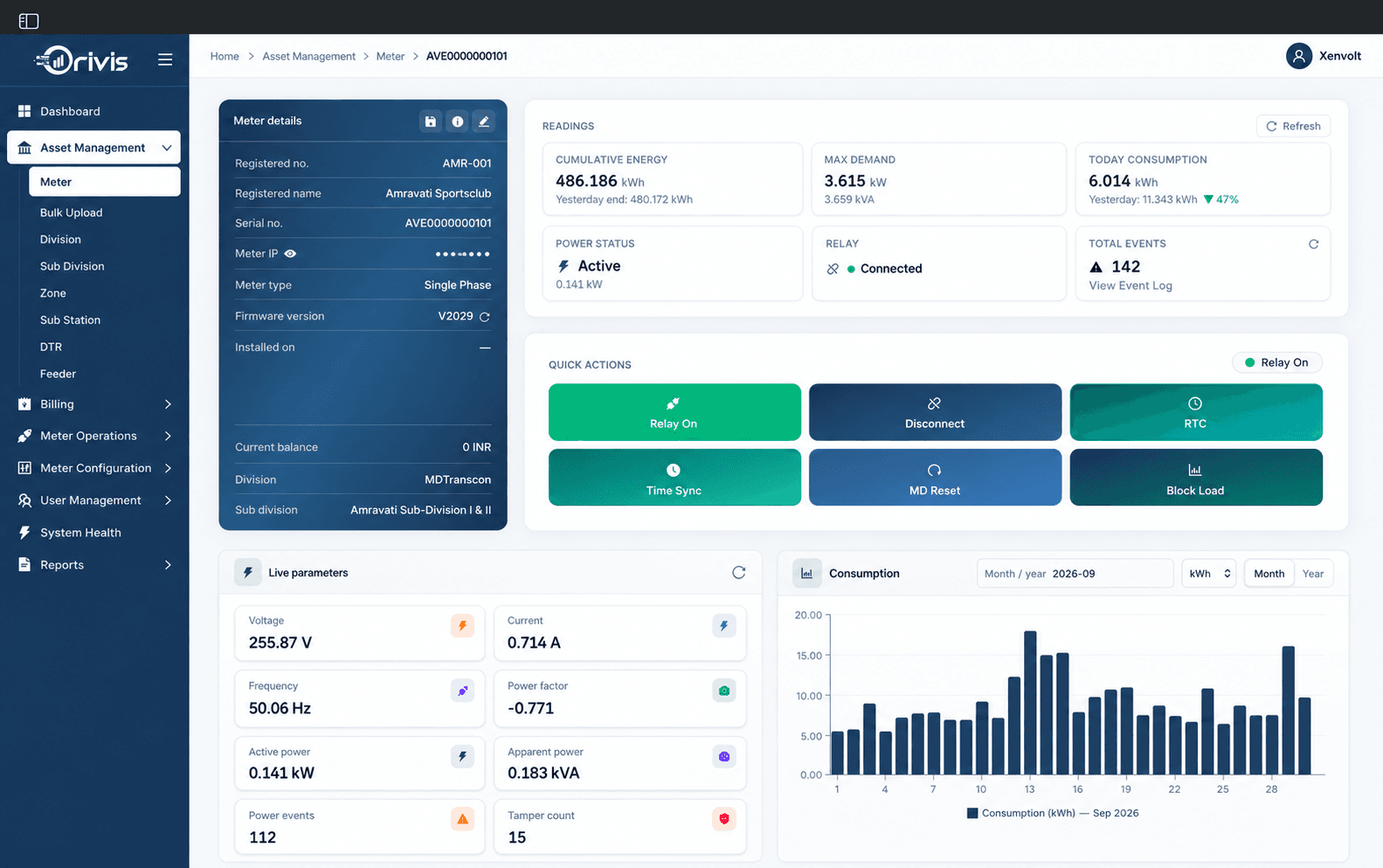Switch consumption chart to Year view
The image size is (1383, 868).
[x=1312, y=574]
